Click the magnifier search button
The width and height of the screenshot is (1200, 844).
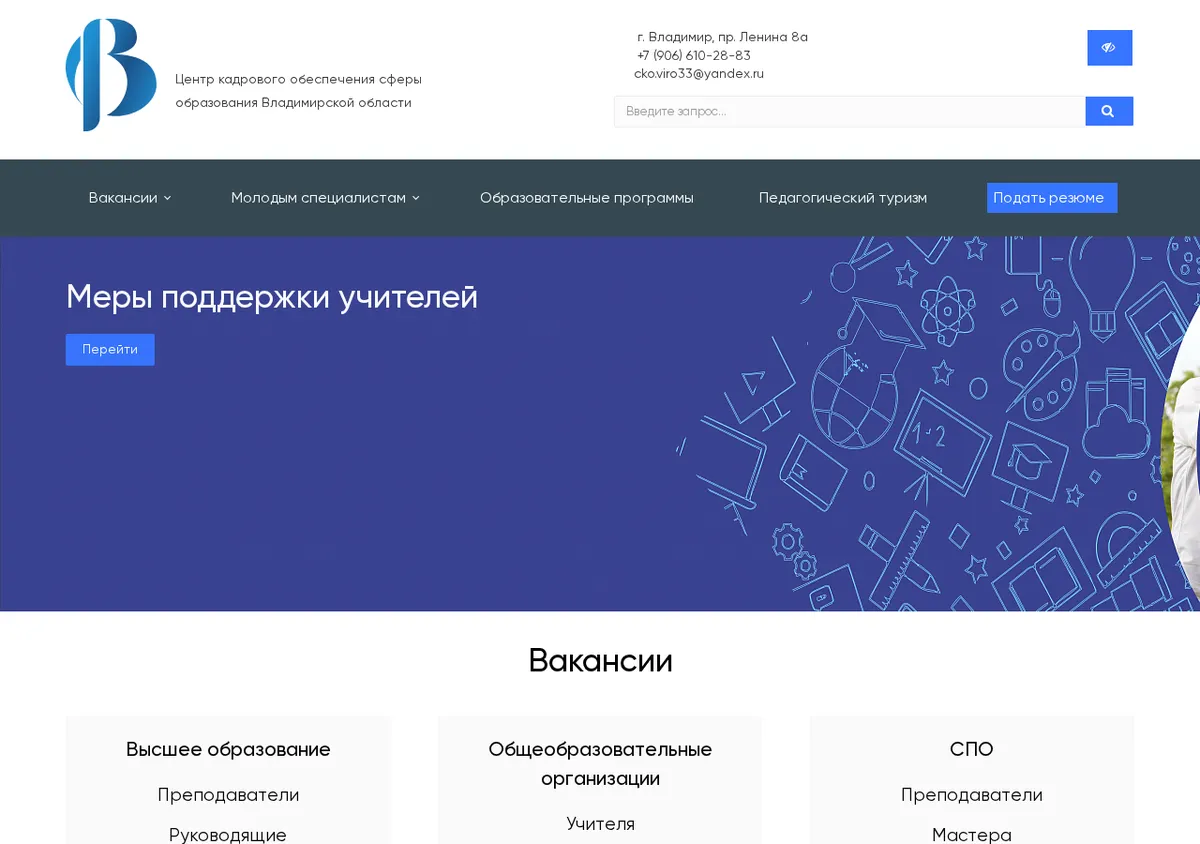coord(1109,111)
